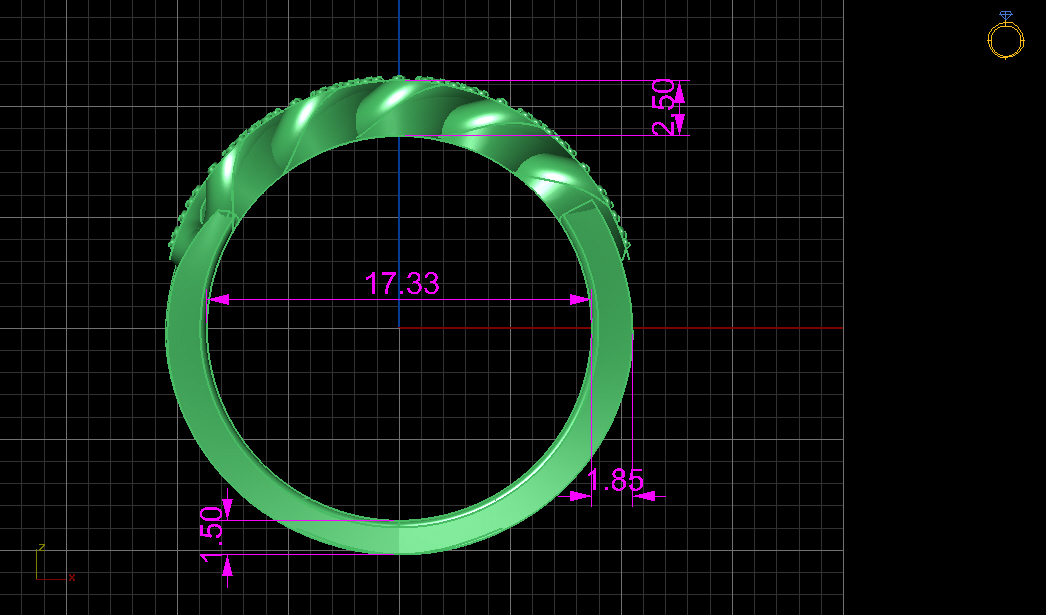Click the yellow ring icon in the corner
This screenshot has height=615, width=1046.
click(1005, 36)
